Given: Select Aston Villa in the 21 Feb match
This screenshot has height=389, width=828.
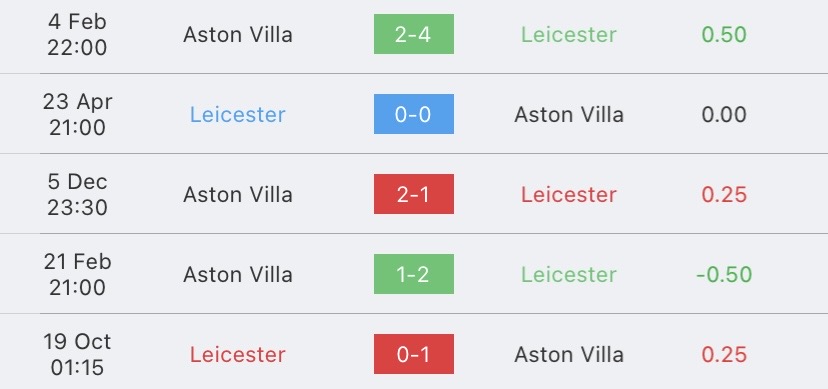Looking at the screenshot, I should (238, 274).
